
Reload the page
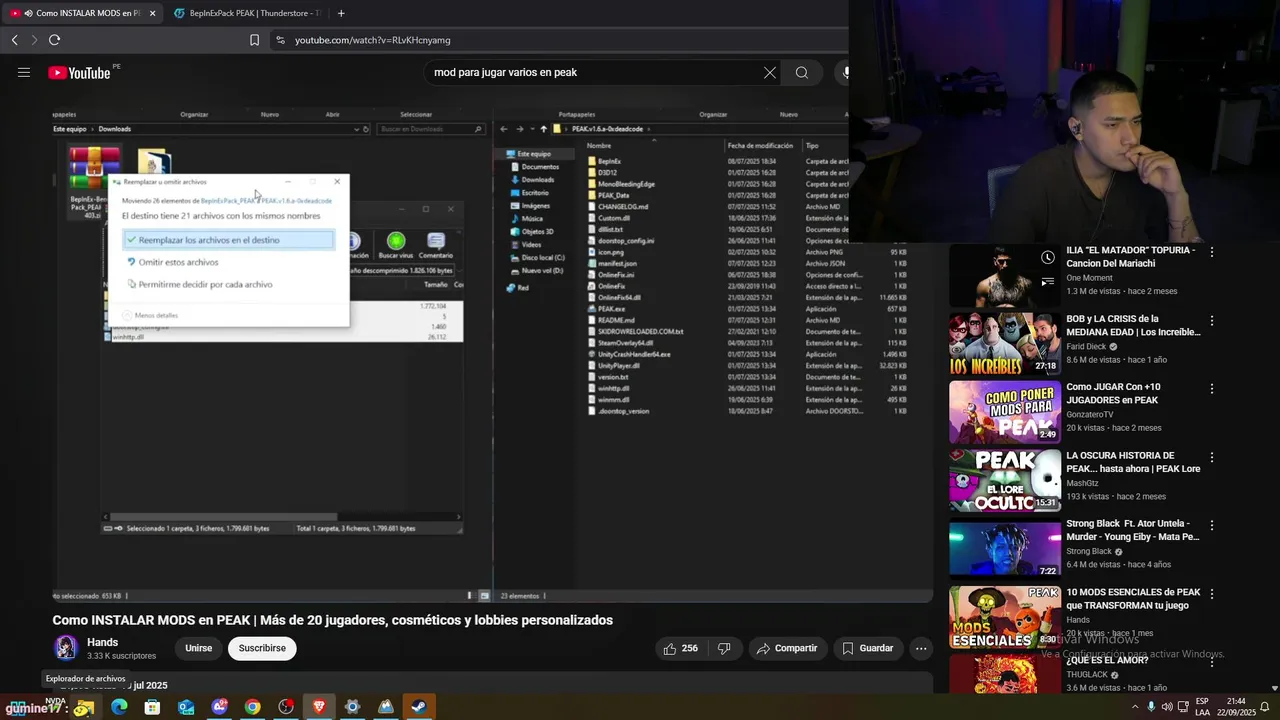[54, 40]
